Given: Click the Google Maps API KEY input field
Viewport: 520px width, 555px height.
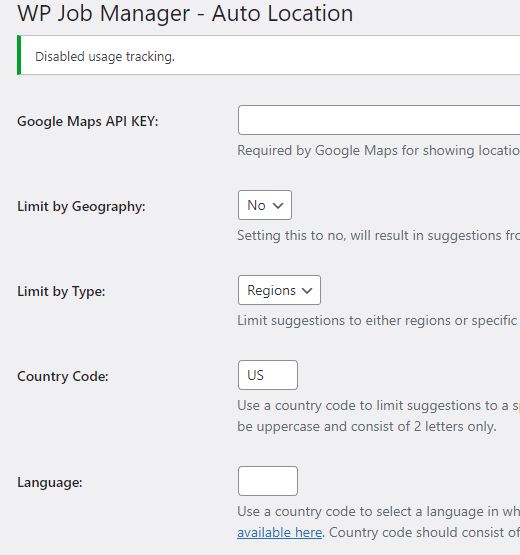Looking at the screenshot, I should point(379,120).
